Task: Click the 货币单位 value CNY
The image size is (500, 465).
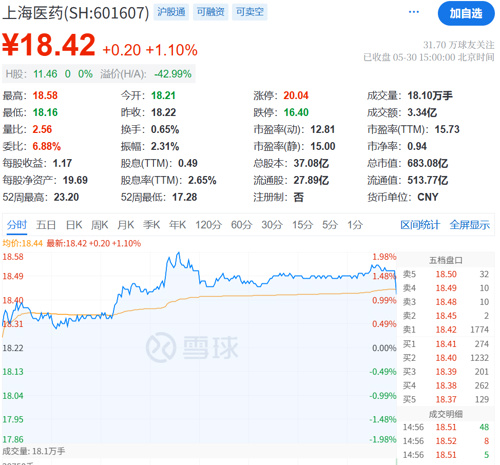Action: [428, 197]
